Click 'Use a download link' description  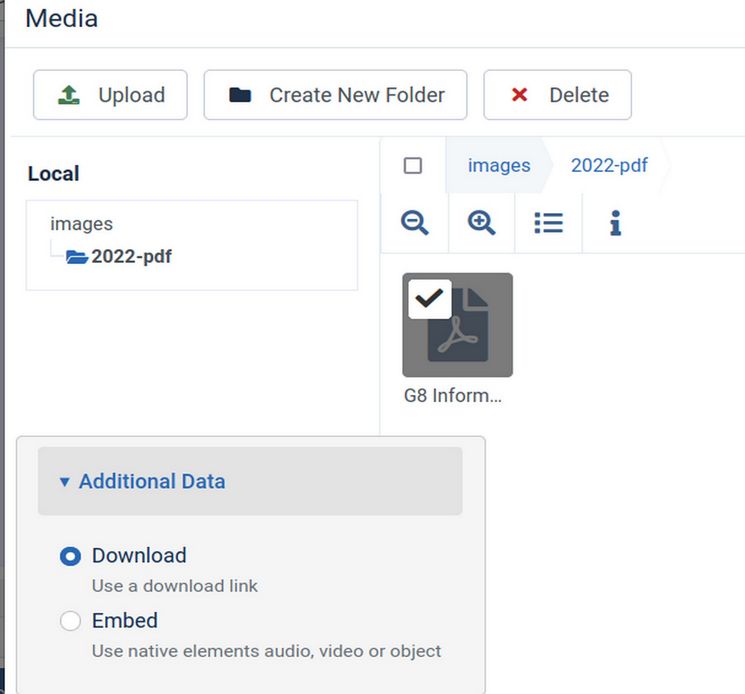pos(175,586)
